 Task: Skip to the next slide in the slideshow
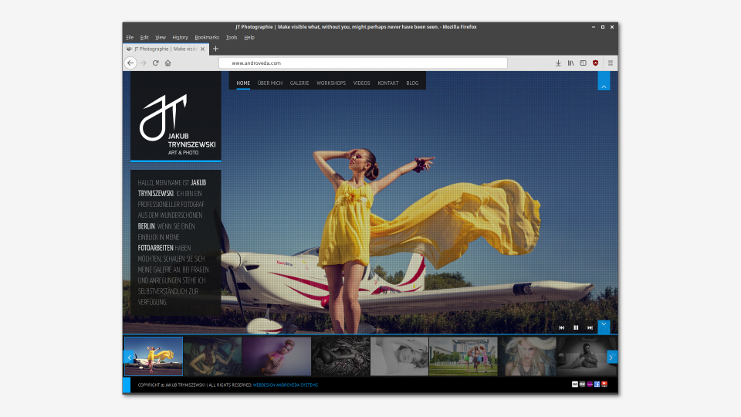click(590, 328)
